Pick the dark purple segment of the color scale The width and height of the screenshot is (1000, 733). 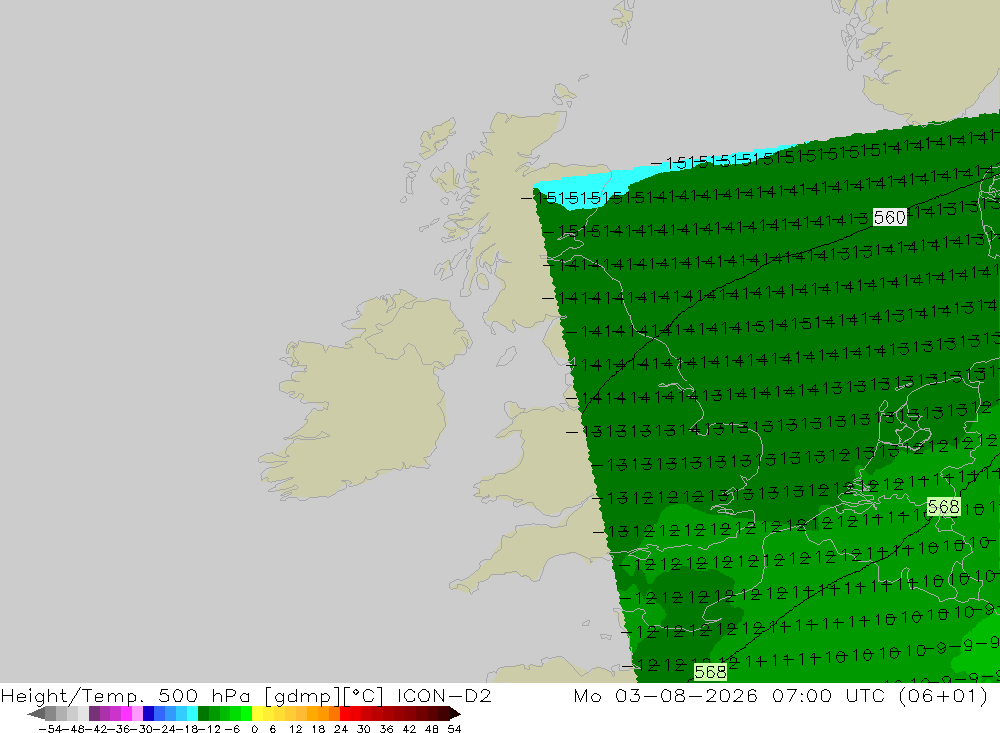[x=94, y=713]
